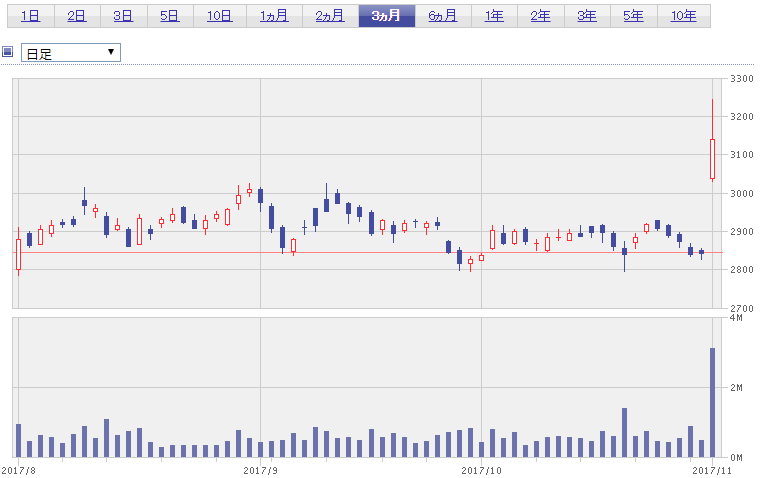The height and width of the screenshot is (478, 766).
Task: Click the 0M volume axis label
Action: click(x=736, y=458)
